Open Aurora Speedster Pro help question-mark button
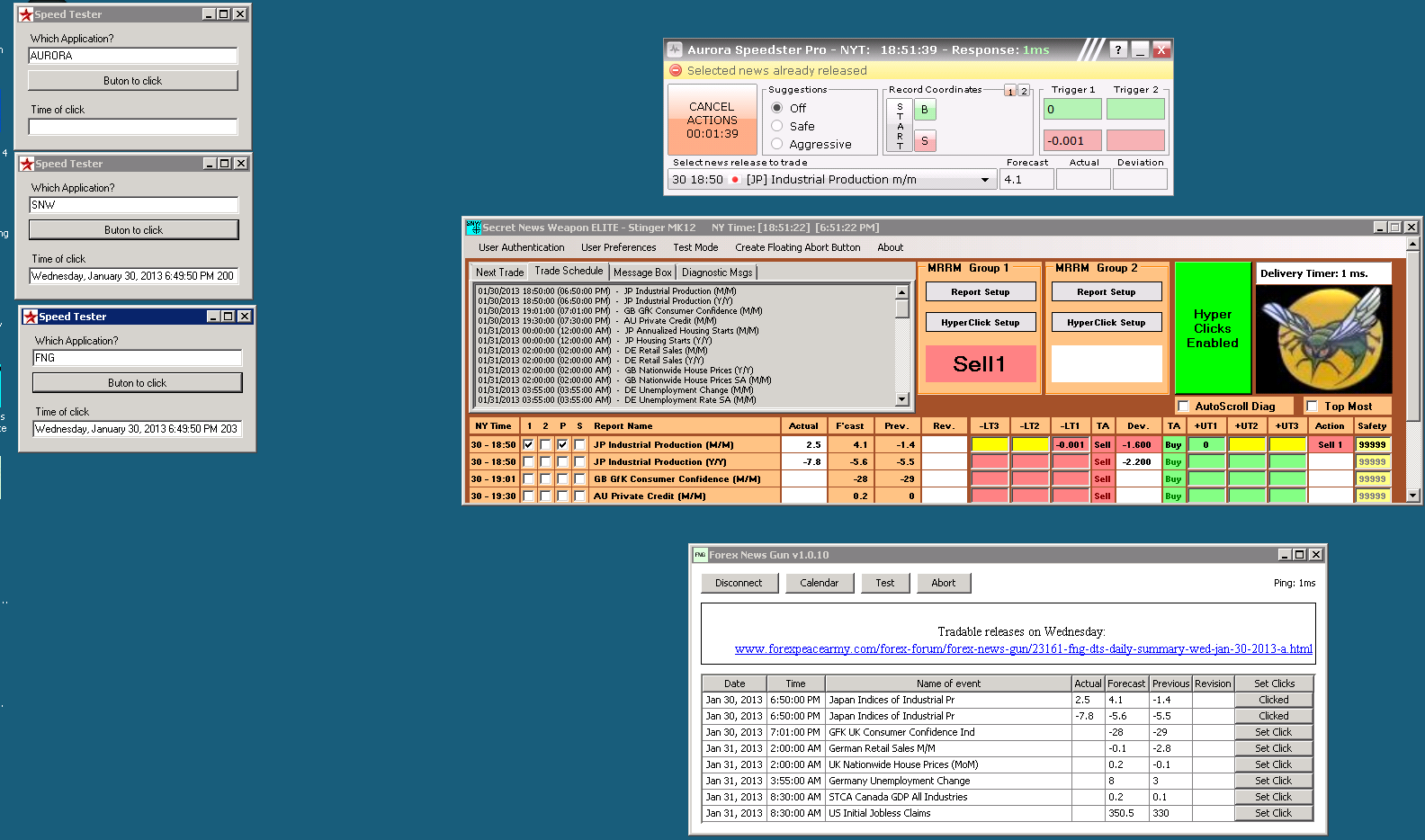 (1117, 49)
